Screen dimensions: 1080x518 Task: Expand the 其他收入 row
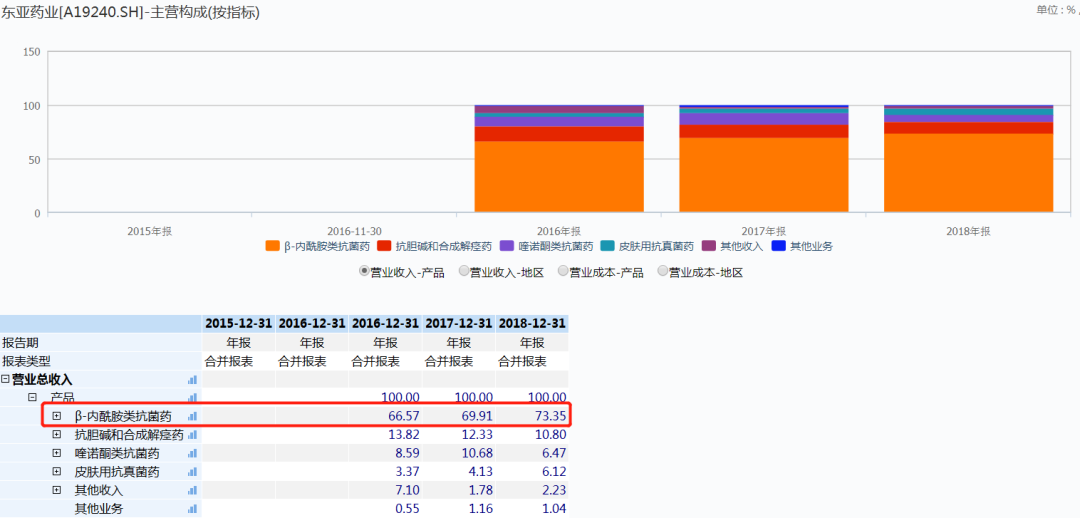coord(57,490)
